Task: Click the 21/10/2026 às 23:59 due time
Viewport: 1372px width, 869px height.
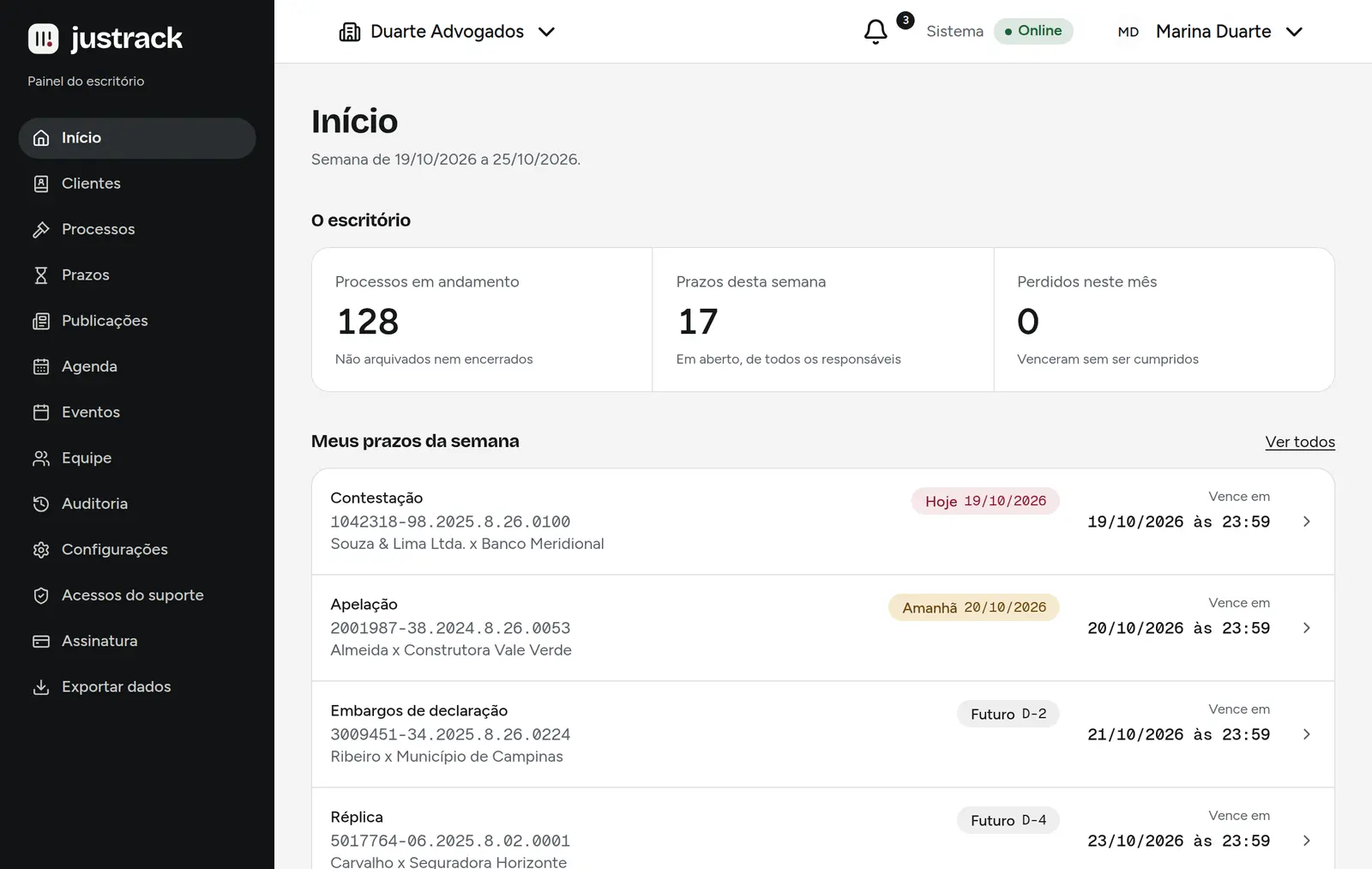Action: 1179,734
